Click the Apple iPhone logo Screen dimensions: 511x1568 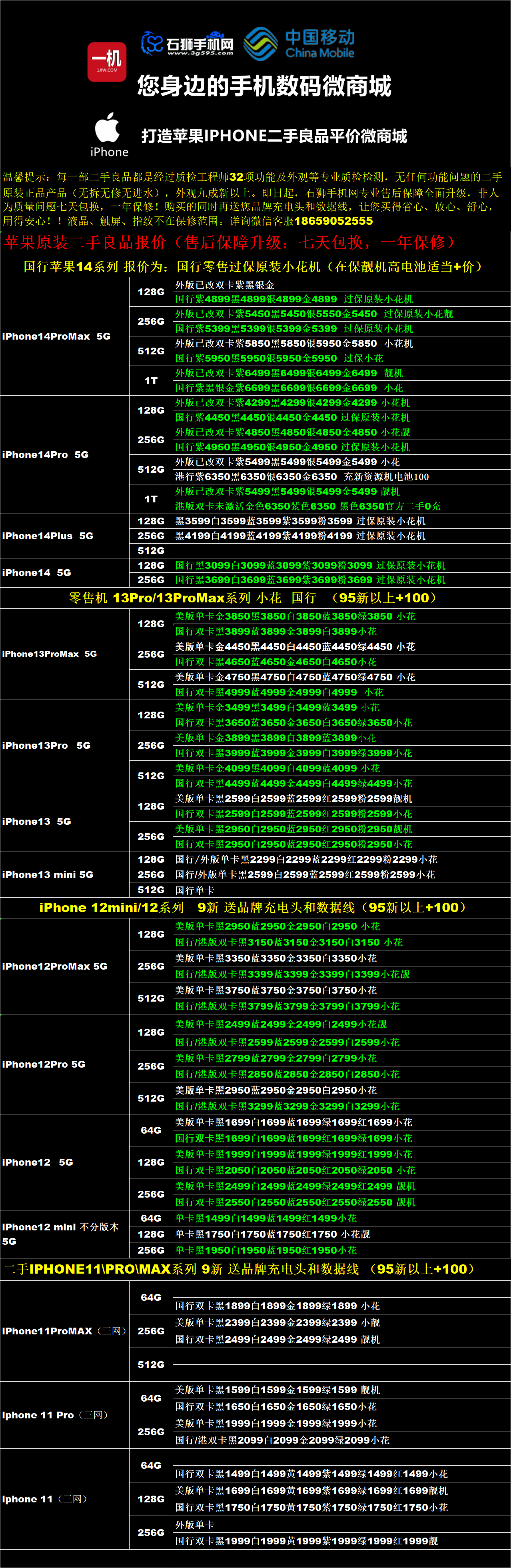(x=109, y=134)
